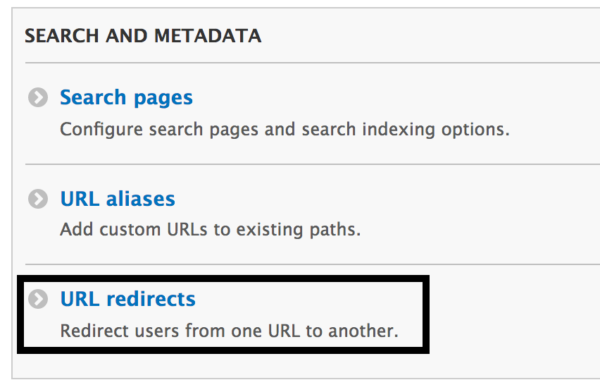Open the URL redirects link
The width and height of the screenshot is (600, 392).
pyautogui.click(x=128, y=299)
